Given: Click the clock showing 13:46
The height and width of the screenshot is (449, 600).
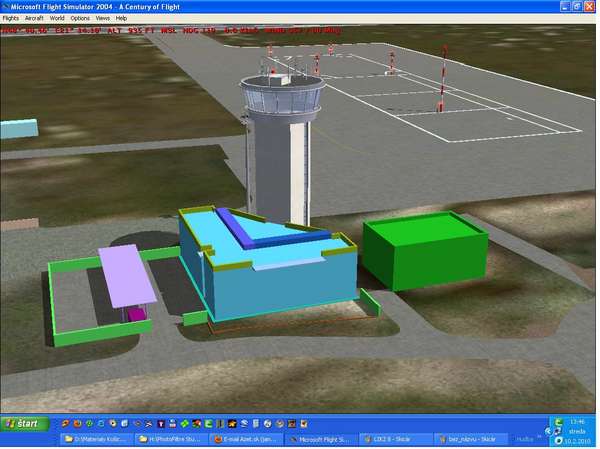Looking at the screenshot, I should pos(577,422).
